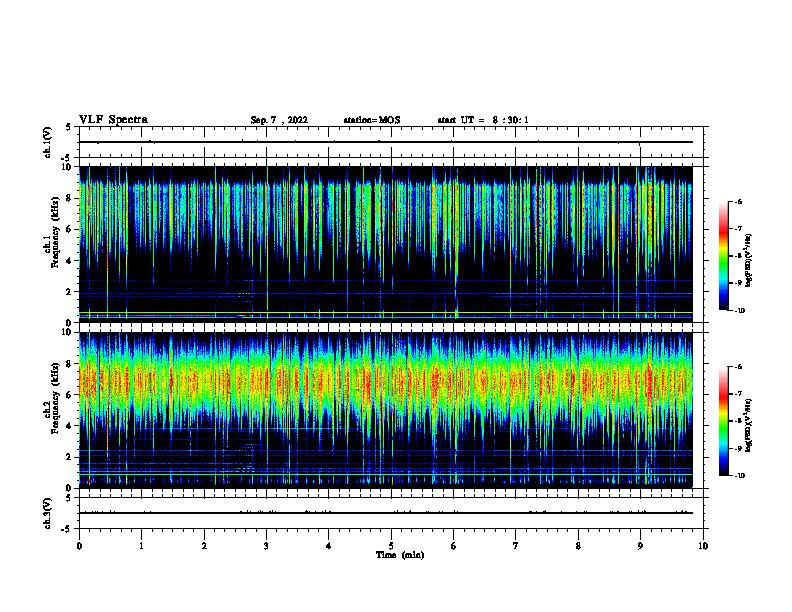Click the "0" tick label on the time axis
The width and height of the screenshot is (792, 612).
pyautogui.click(x=79, y=546)
